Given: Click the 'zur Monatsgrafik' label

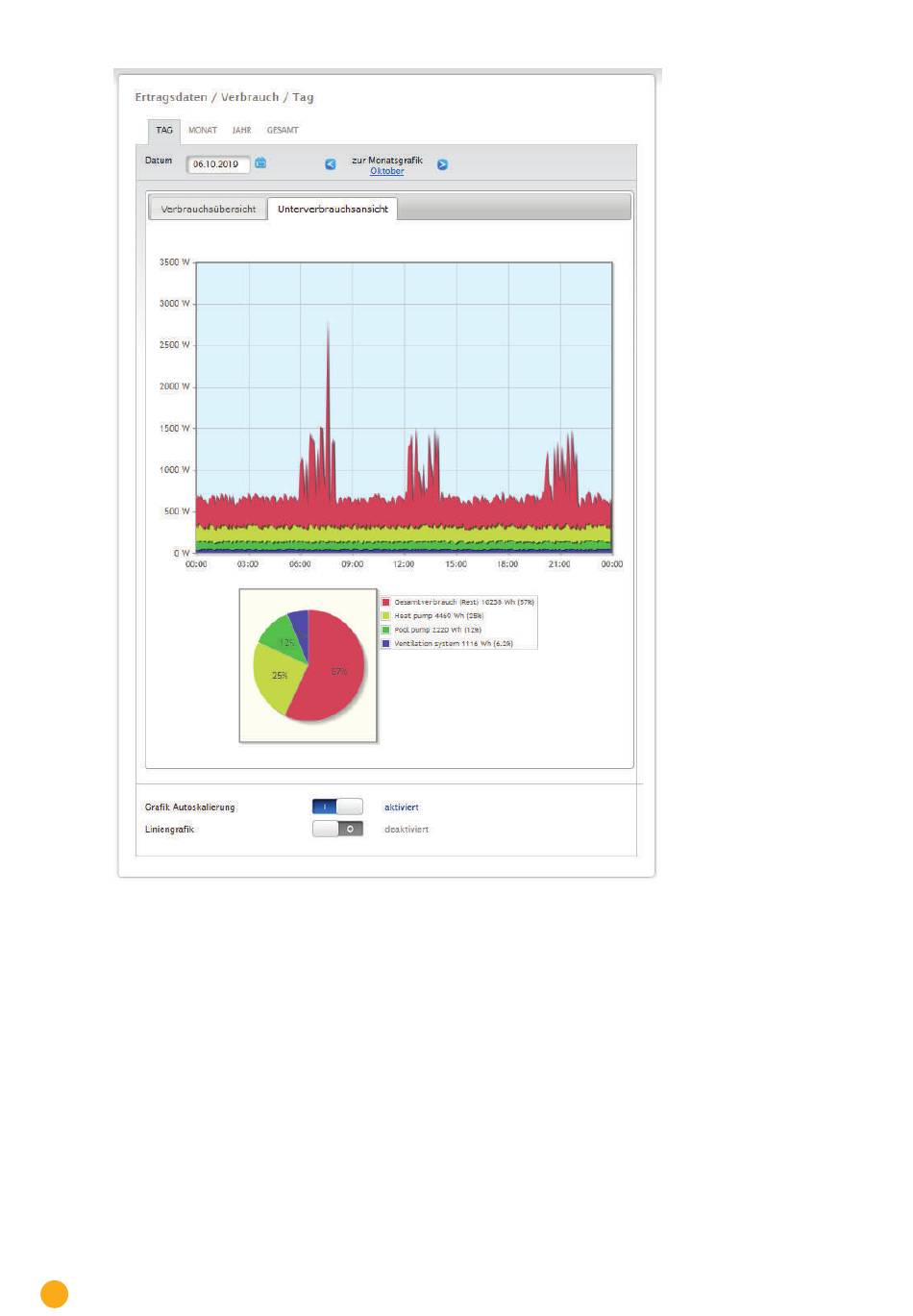Looking at the screenshot, I should coord(387,161).
